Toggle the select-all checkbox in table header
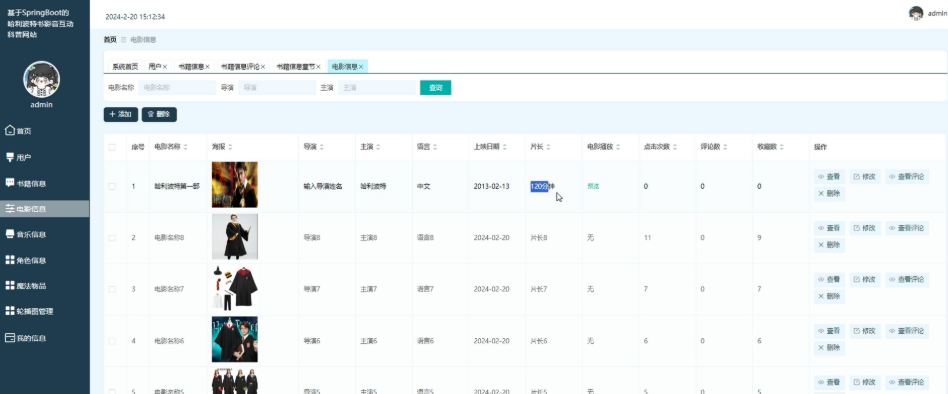Image resolution: width=948 pixels, height=394 pixels. (x=112, y=147)
